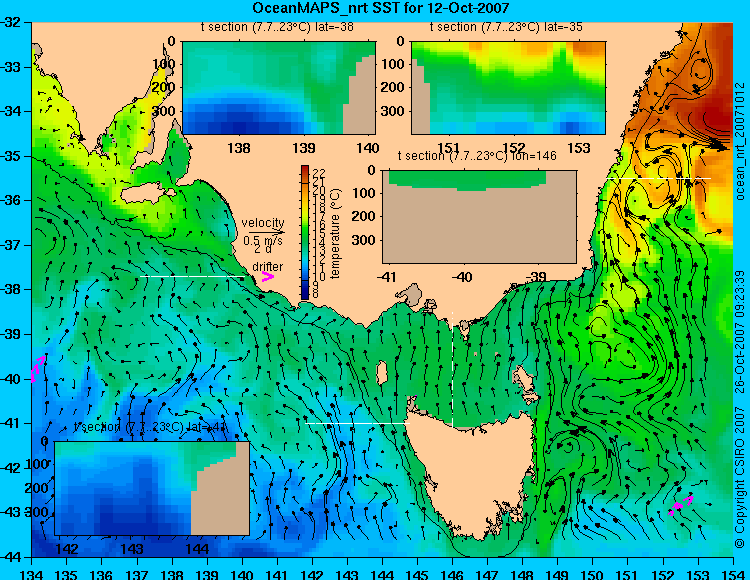750x580 pixels.
Task: Click the heading 't section (7.7..23°C) lat=-38'
Action: (277, 27)
